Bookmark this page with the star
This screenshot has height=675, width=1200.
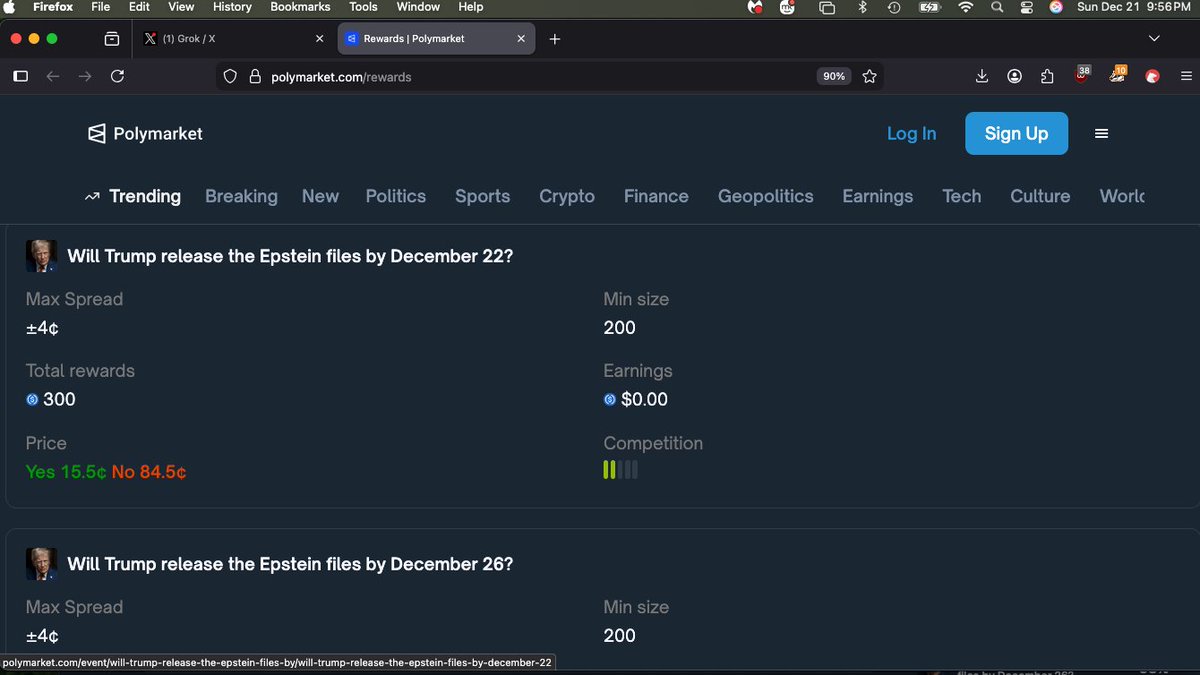pyautogui.click(x=869, y=76)
